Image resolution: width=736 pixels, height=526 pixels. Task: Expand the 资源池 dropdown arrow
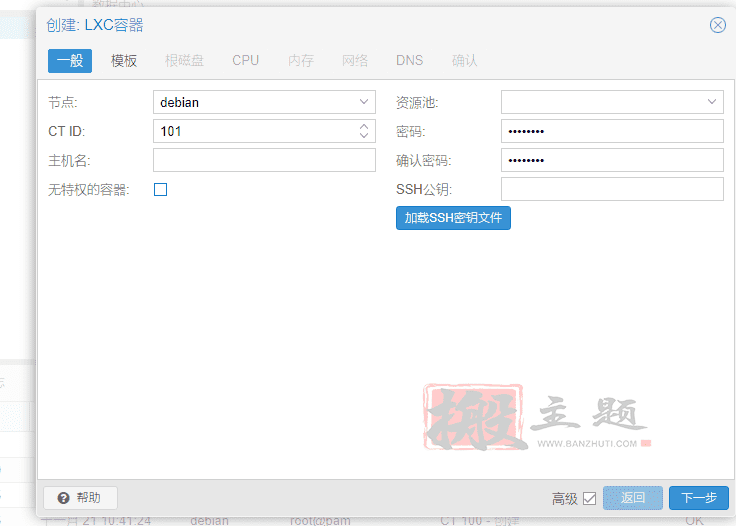[712, 102]
